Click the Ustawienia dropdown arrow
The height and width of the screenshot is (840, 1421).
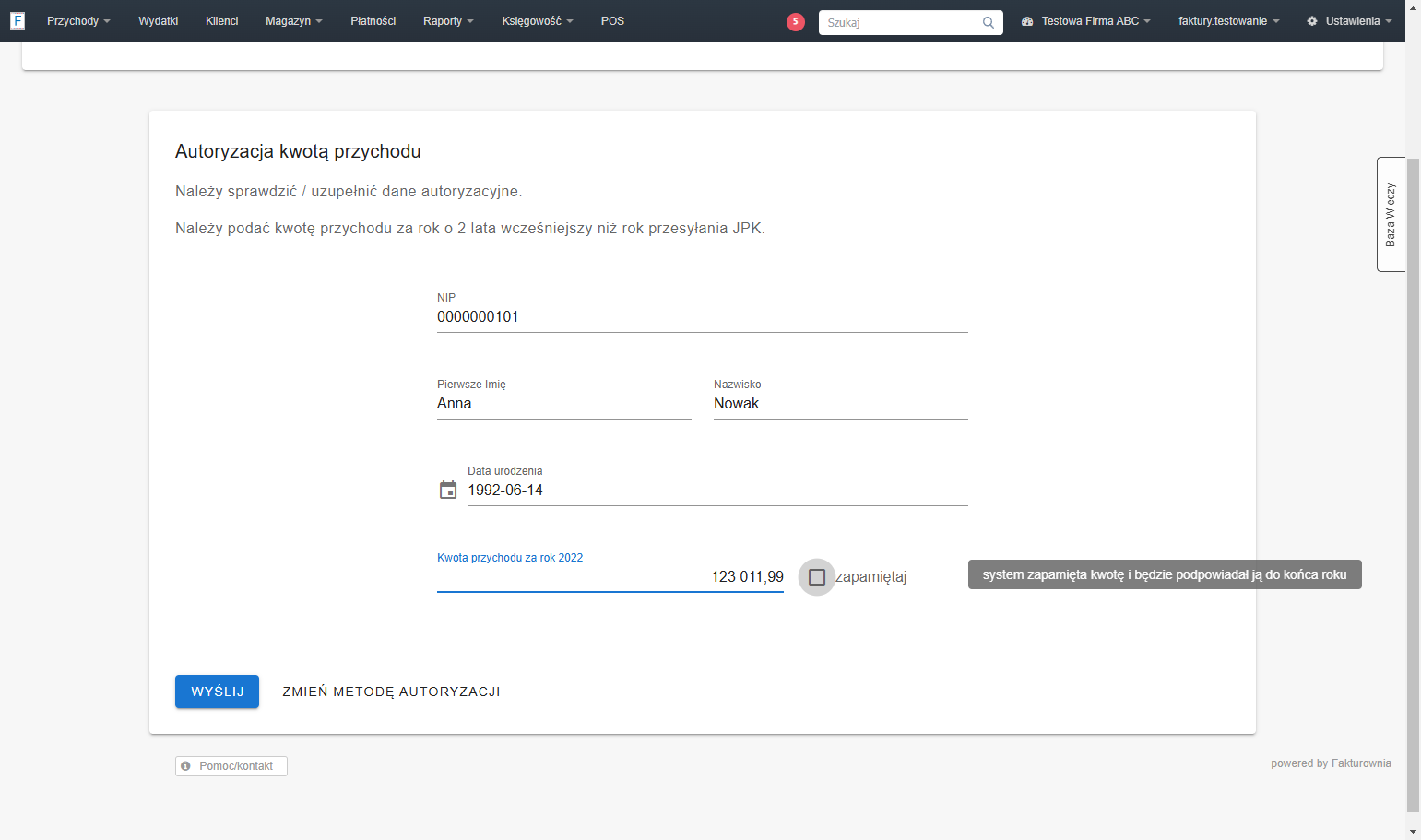[1389, 22]
